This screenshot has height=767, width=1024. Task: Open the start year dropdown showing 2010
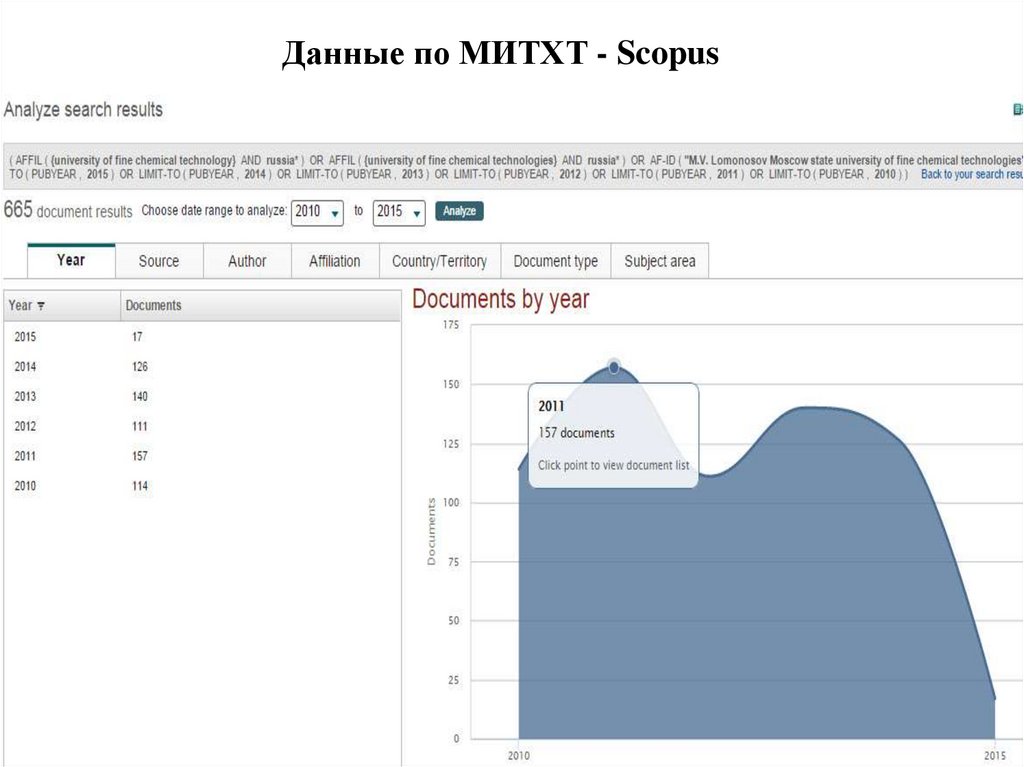[317, 212]
